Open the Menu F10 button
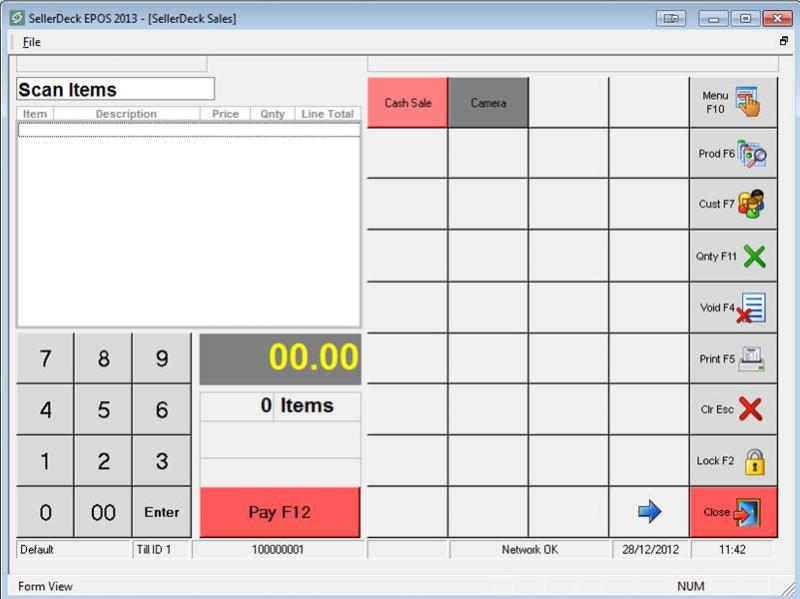The image size is (800, 599). click(733, 102)
